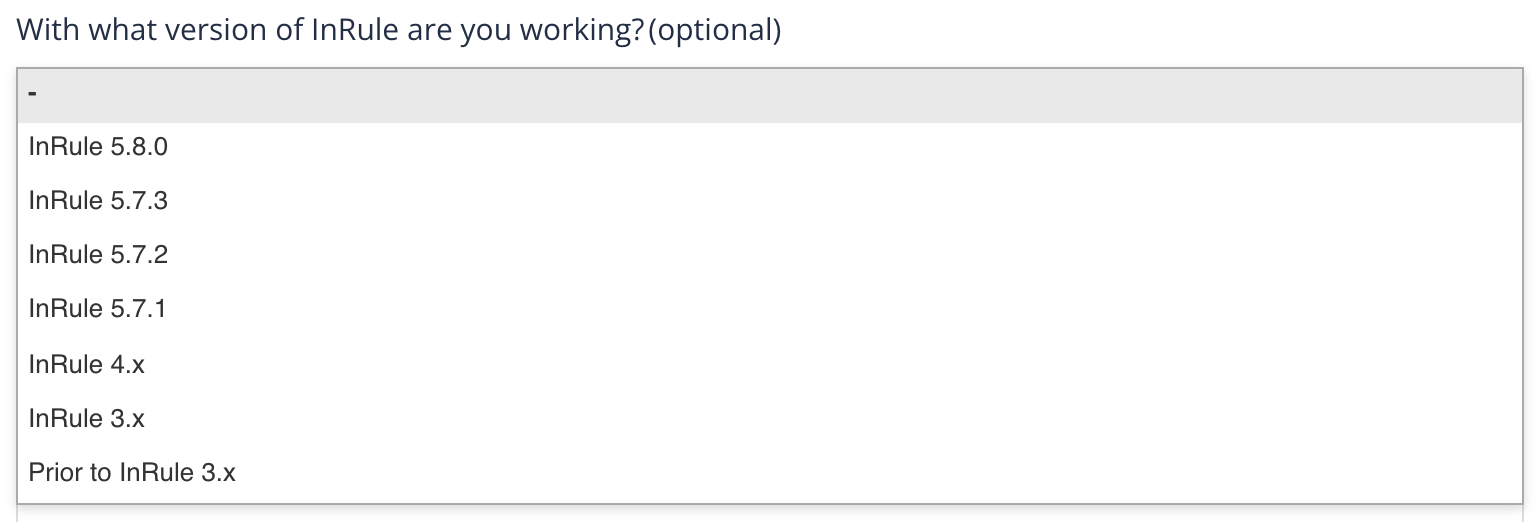Image resolution: width=1538 pixels, height=522 pixels.
Task: Click the InRule version question label
Action: (330, 30)
